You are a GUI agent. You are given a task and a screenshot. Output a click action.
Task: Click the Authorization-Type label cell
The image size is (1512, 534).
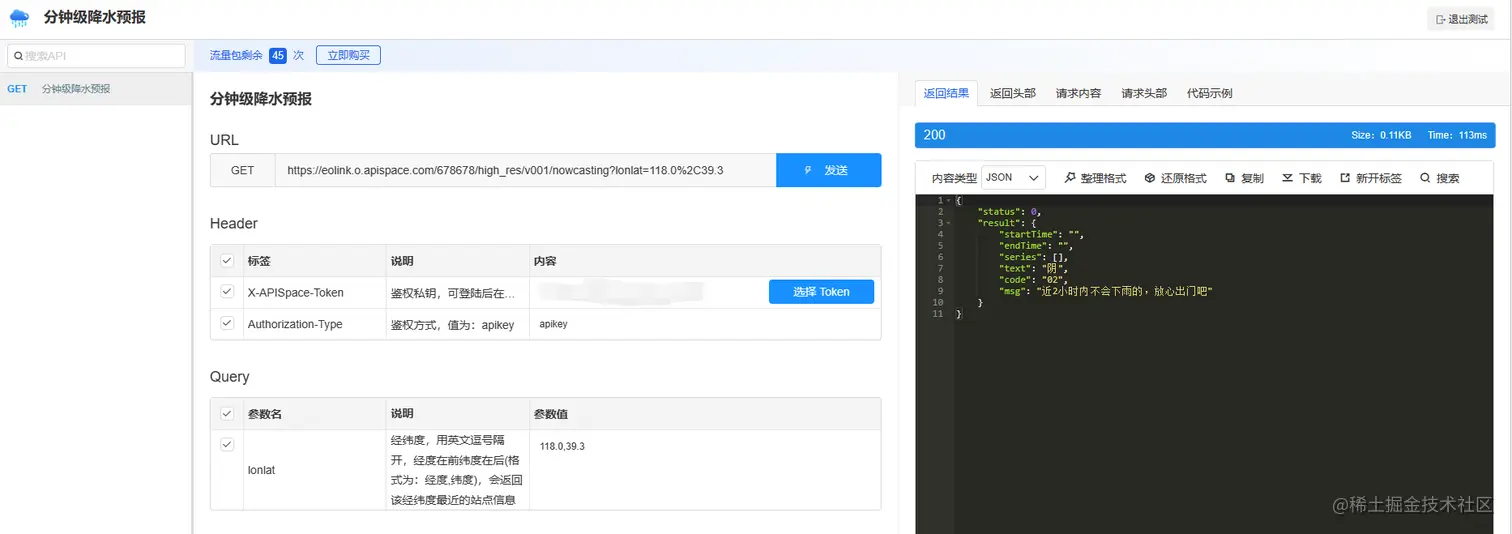(x=295, y=324)
